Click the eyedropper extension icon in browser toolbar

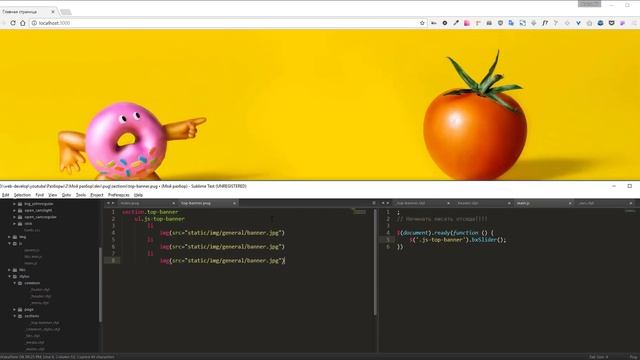pos(456,23)
